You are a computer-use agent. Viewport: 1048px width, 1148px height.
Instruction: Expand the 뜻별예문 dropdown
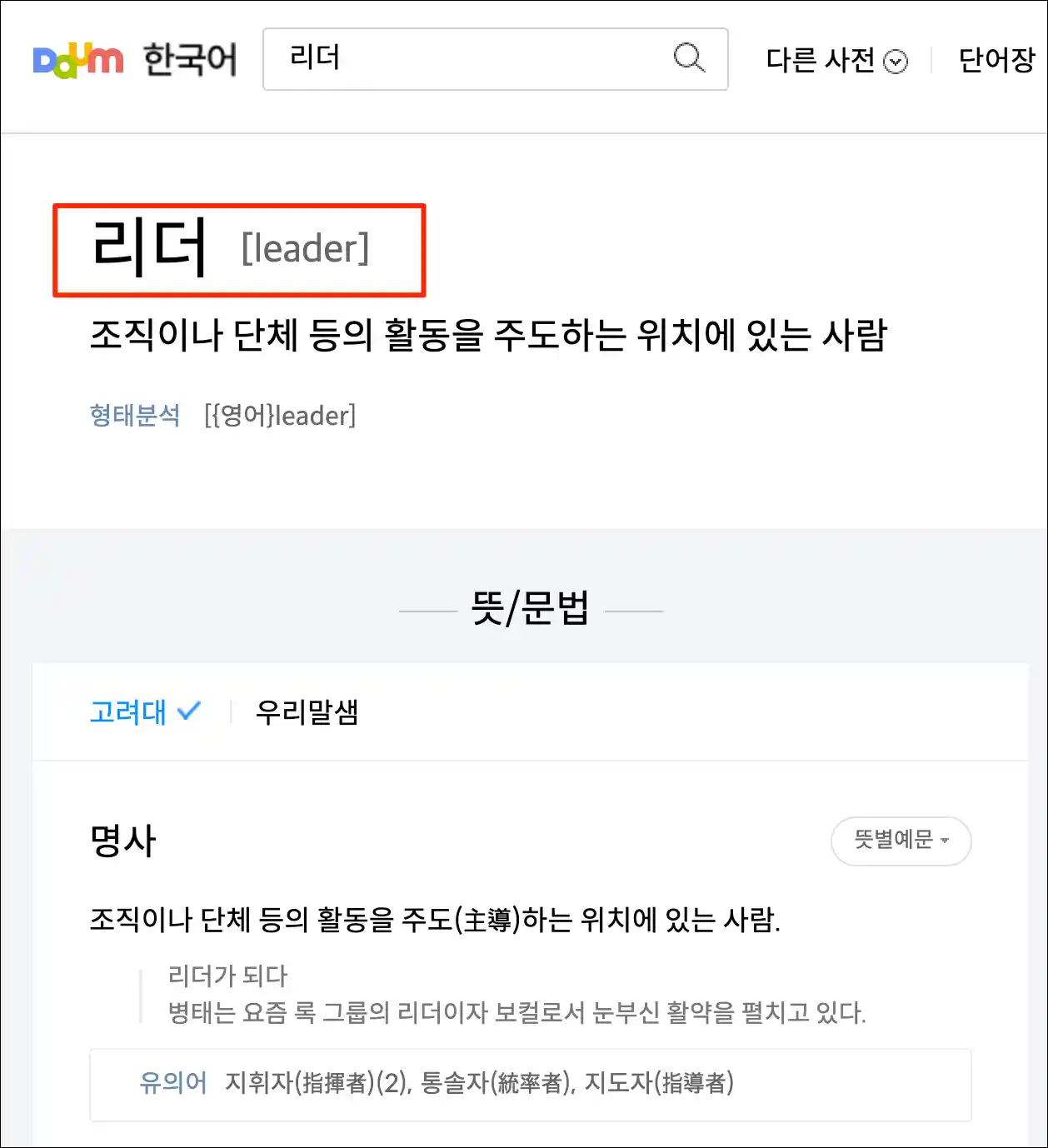pyautogui.click(x=901, y=841)
